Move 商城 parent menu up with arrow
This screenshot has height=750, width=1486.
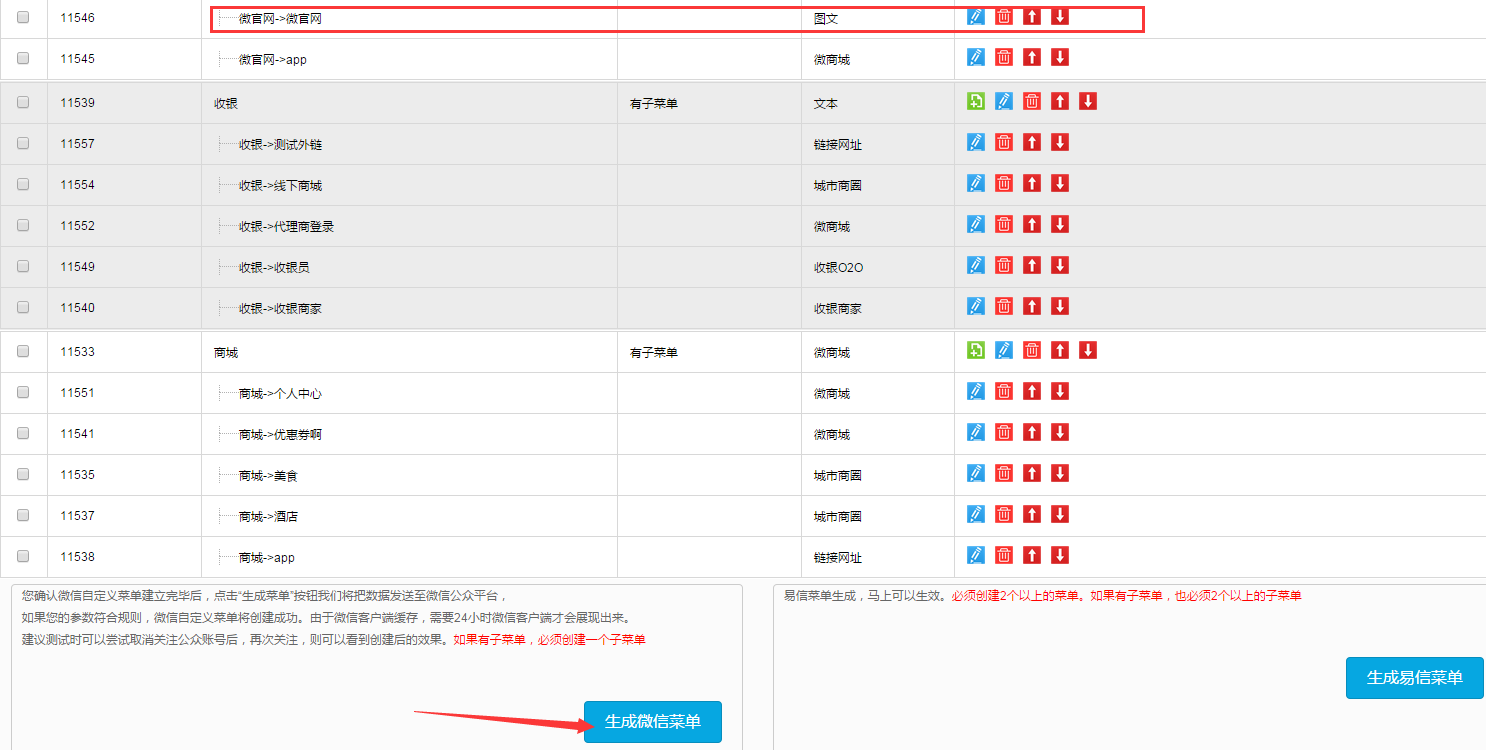point(1060,350)
